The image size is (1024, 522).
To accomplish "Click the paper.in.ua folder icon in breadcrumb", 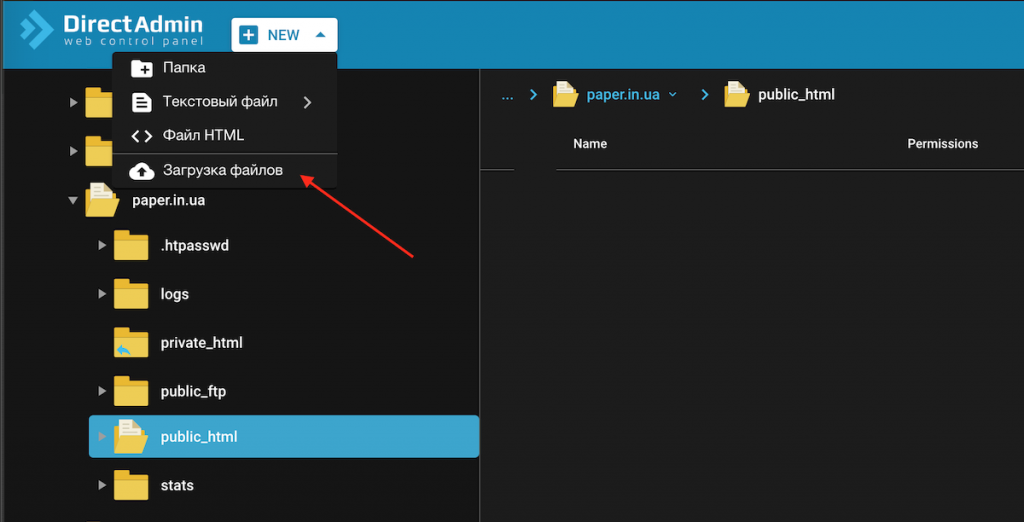I will (566, 95).
